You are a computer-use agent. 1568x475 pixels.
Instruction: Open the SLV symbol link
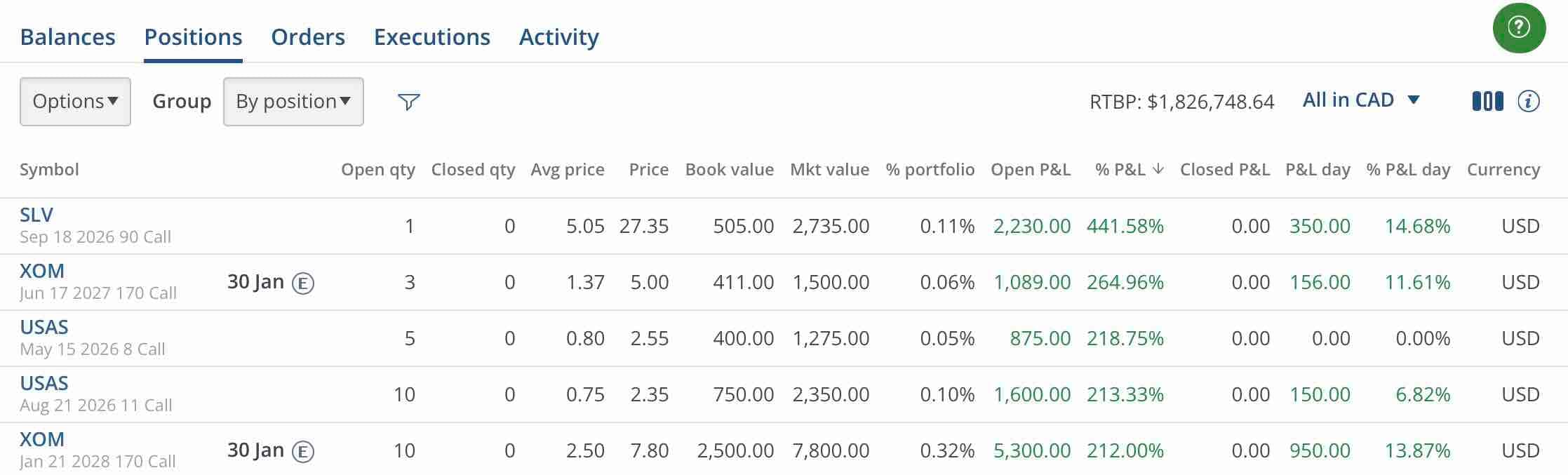tap(36, 215)
